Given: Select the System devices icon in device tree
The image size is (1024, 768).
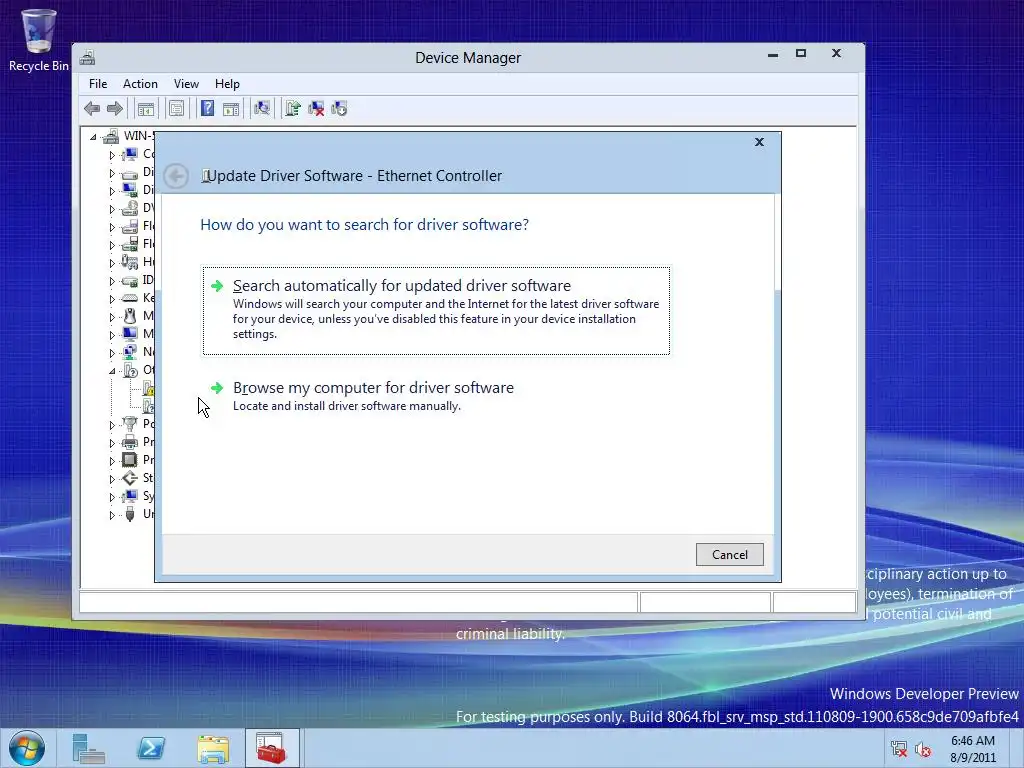Looking at the screenshot, I should click(130, 496).
